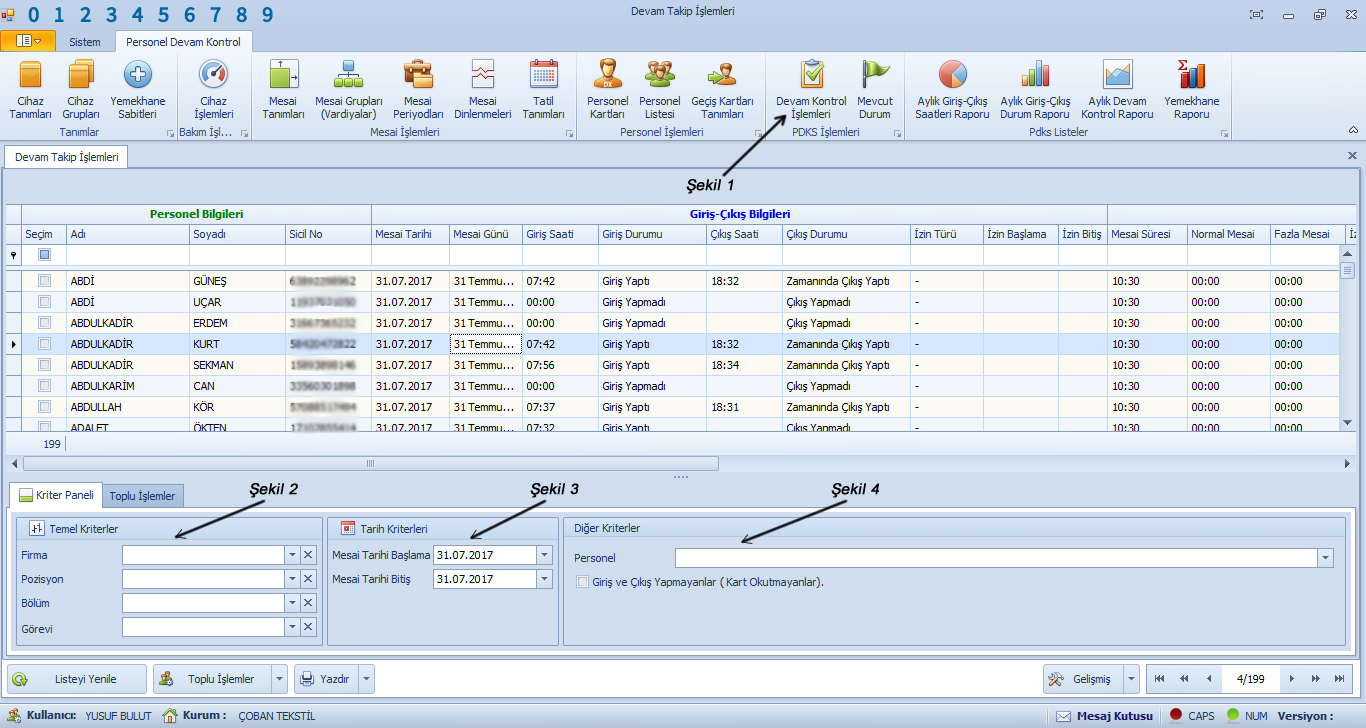Click the Yazdır button
The height and width of the screenshot is (728, 1366).
click(x=325, y=679)
